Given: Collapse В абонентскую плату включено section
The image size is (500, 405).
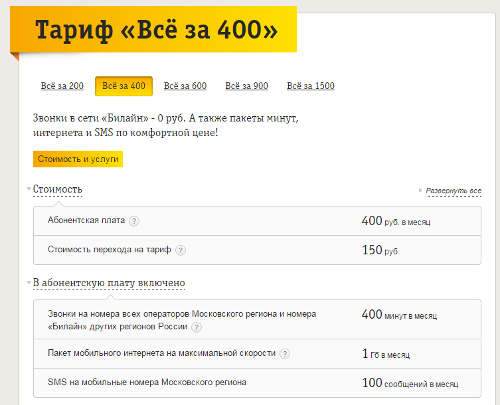Looking at the screenshot, I should pos(29,283).
